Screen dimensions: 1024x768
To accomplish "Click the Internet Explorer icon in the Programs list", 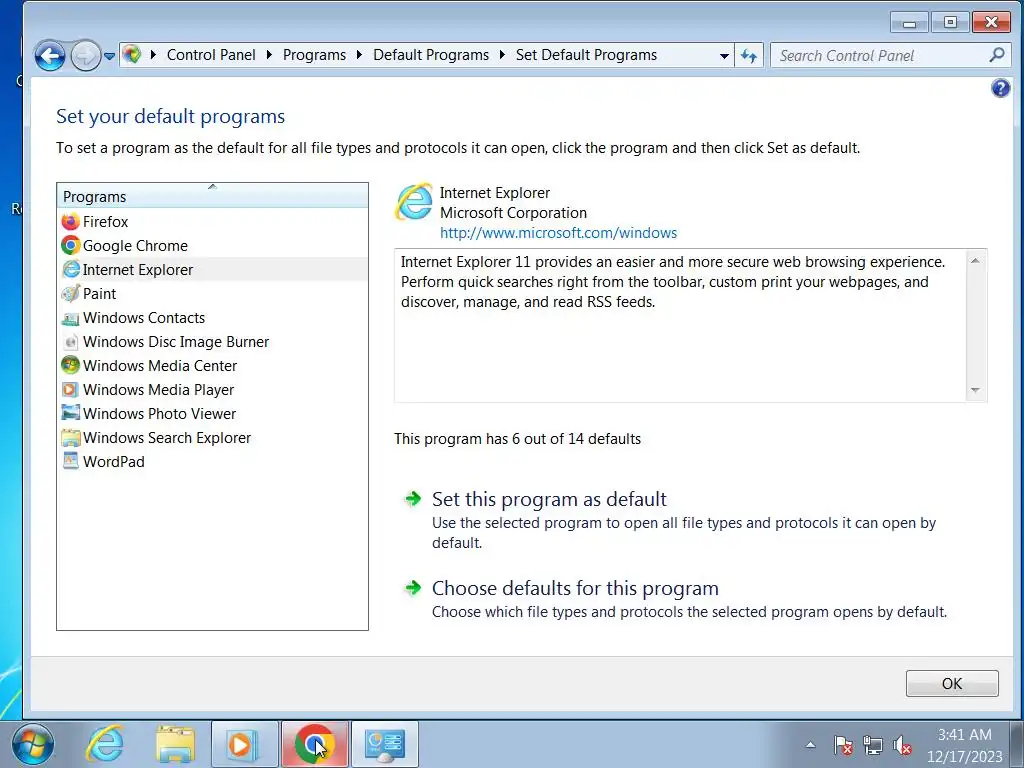I will [x=71, y=269].
